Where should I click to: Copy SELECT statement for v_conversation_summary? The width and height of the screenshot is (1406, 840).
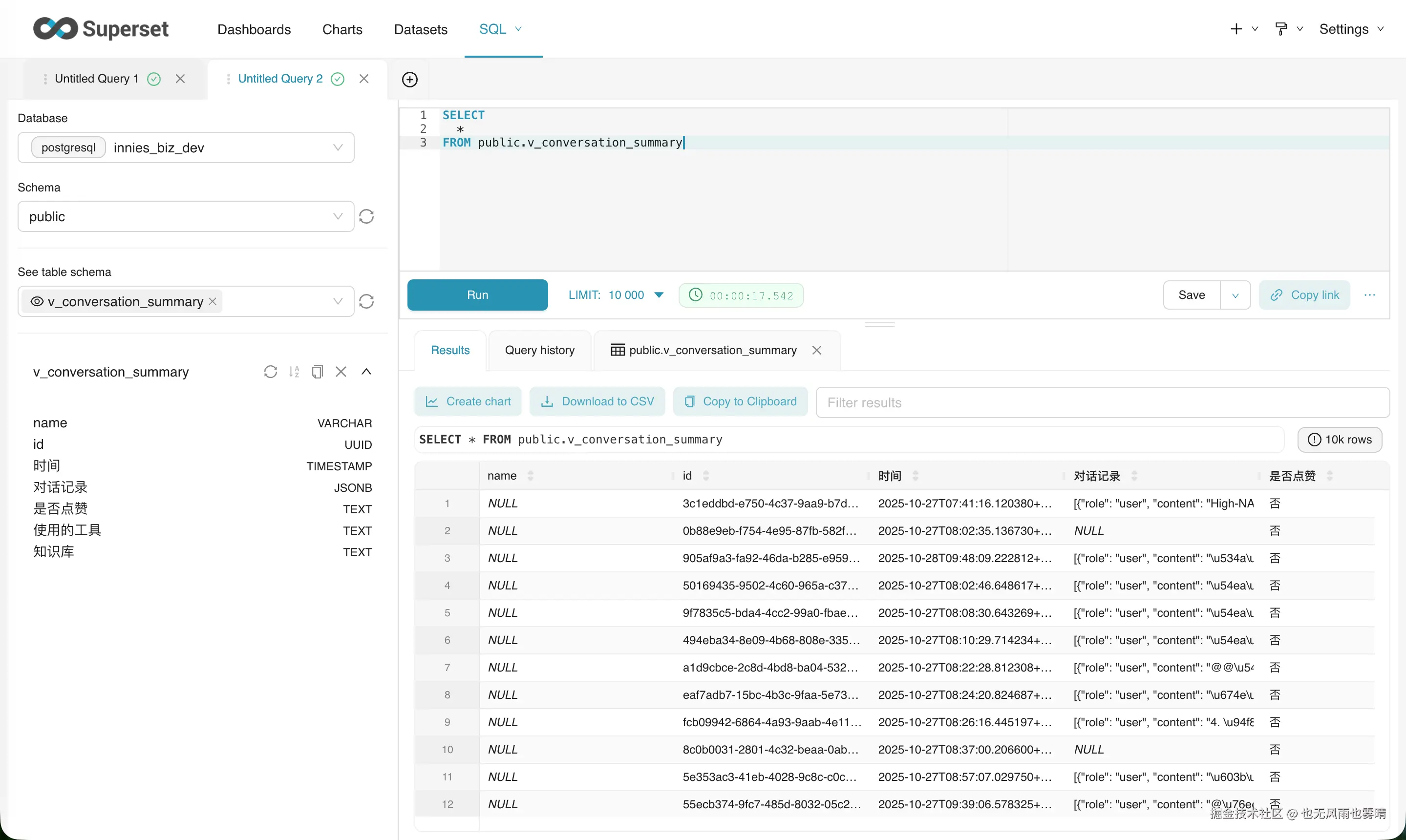tap(317, 371)
